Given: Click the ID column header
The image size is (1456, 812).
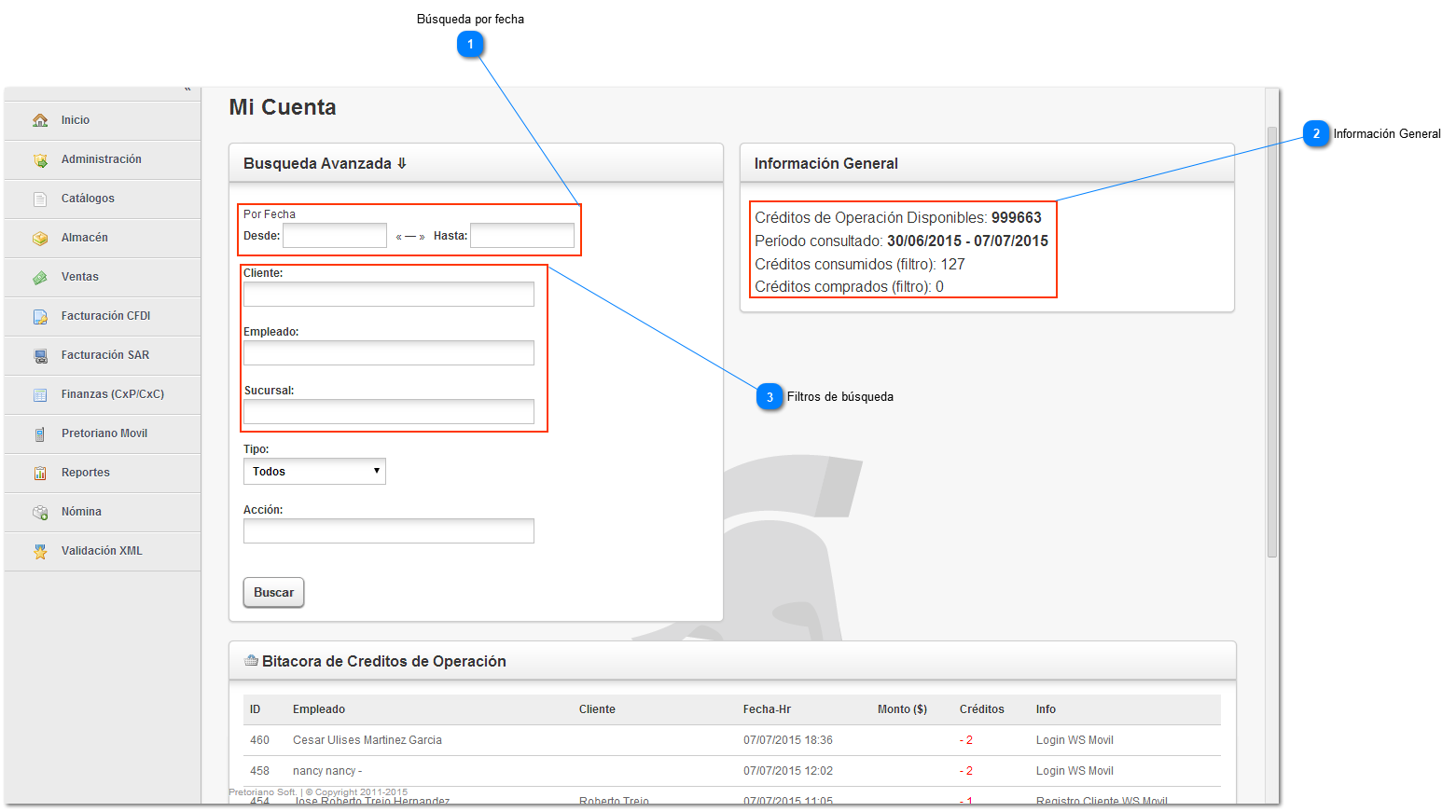Looking at the screenshot, I should tap(256, 709).
